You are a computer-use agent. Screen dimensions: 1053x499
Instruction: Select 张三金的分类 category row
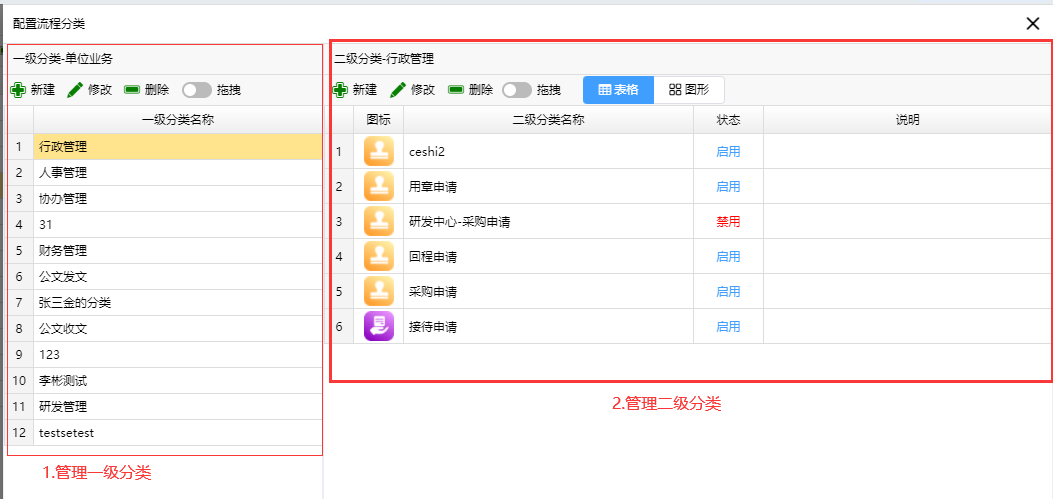point(177,303)
